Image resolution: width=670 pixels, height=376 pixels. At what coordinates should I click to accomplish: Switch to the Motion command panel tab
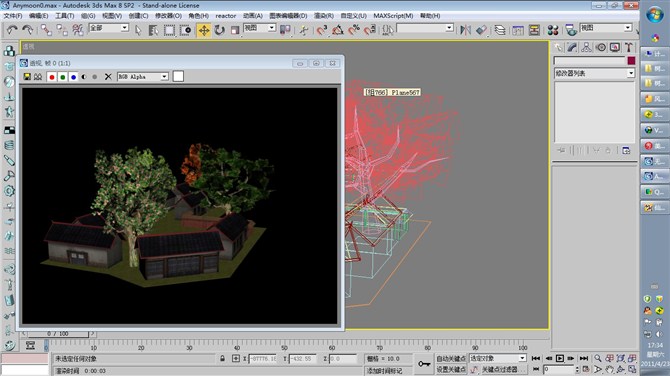tap(601, 47)
